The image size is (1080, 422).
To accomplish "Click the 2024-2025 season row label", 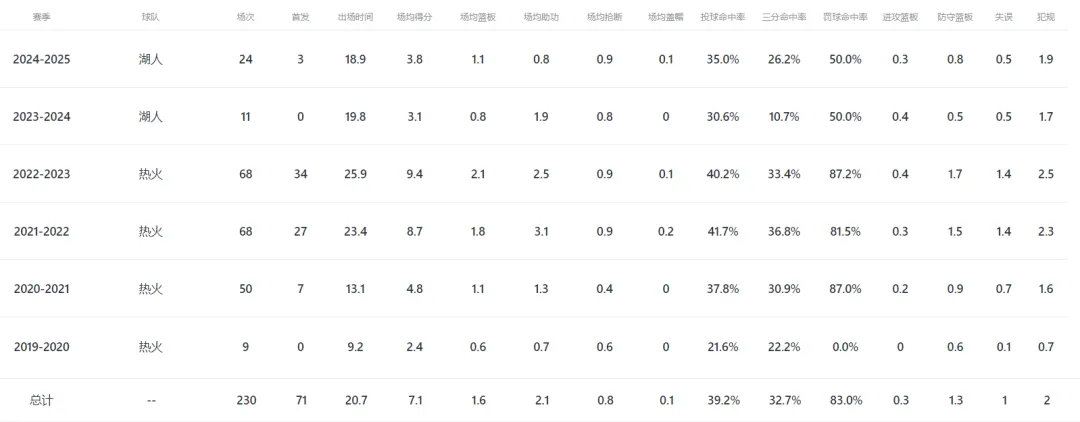I will coord(41,59).
